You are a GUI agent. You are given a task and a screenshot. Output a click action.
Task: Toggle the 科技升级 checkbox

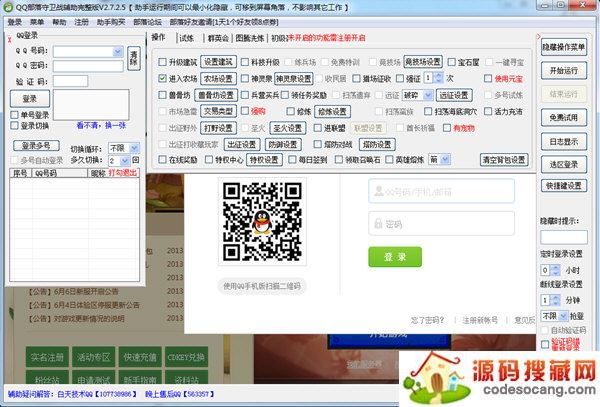(245, 62)
